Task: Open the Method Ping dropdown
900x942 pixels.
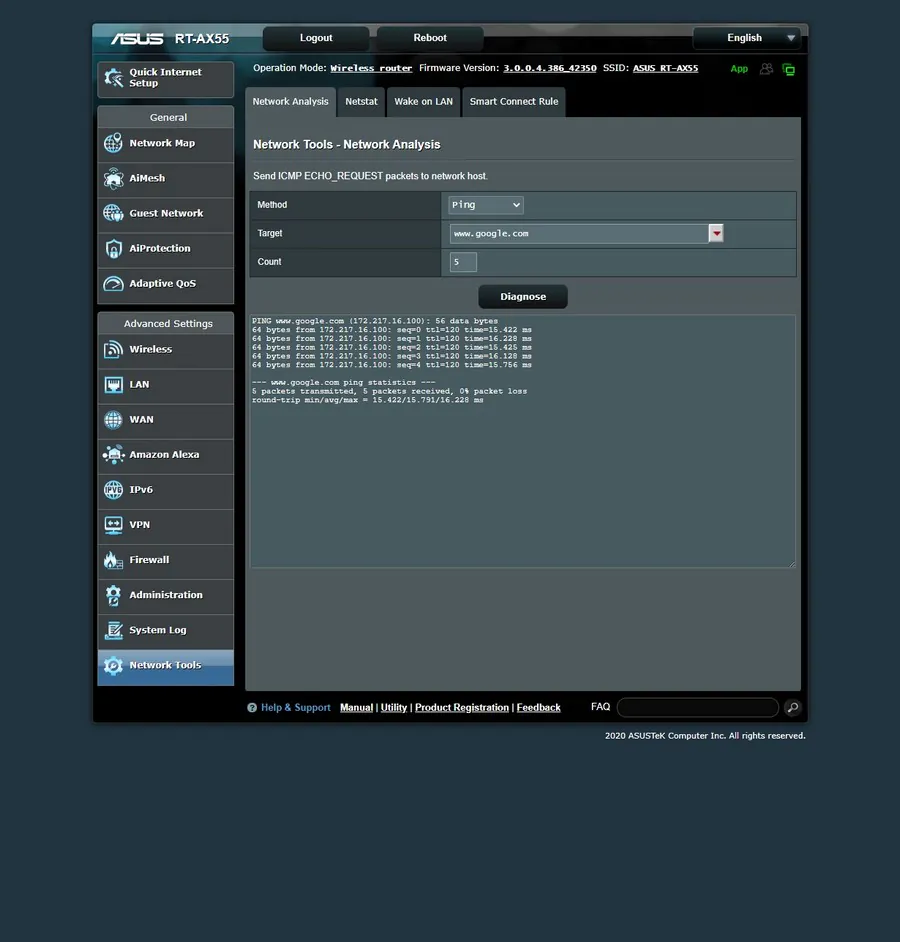Action: [485, 205]
